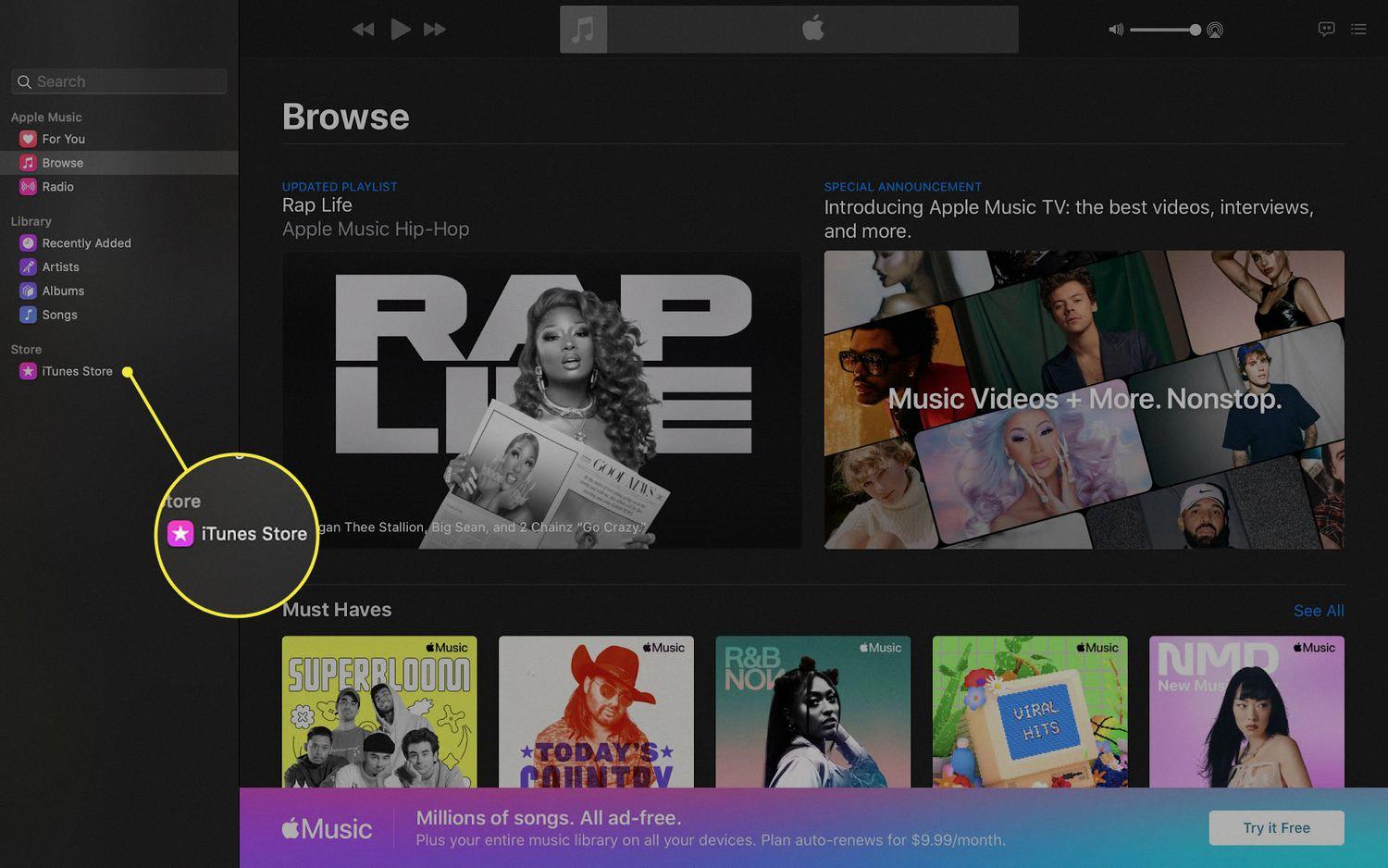
Task: Open the AirPlay output icon
Action: 1215,30
